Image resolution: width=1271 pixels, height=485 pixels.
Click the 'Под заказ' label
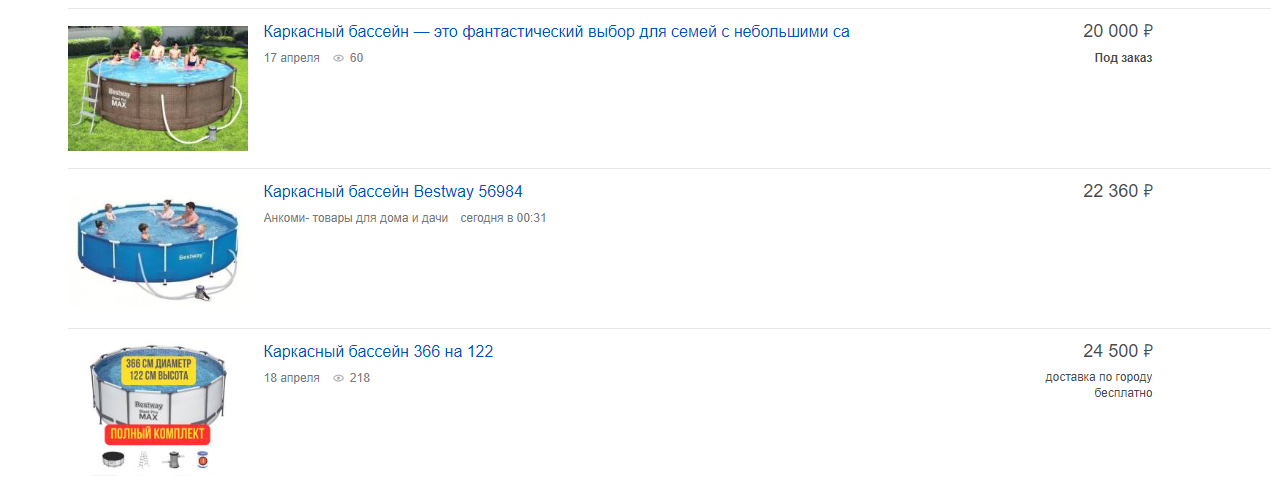1123,58
